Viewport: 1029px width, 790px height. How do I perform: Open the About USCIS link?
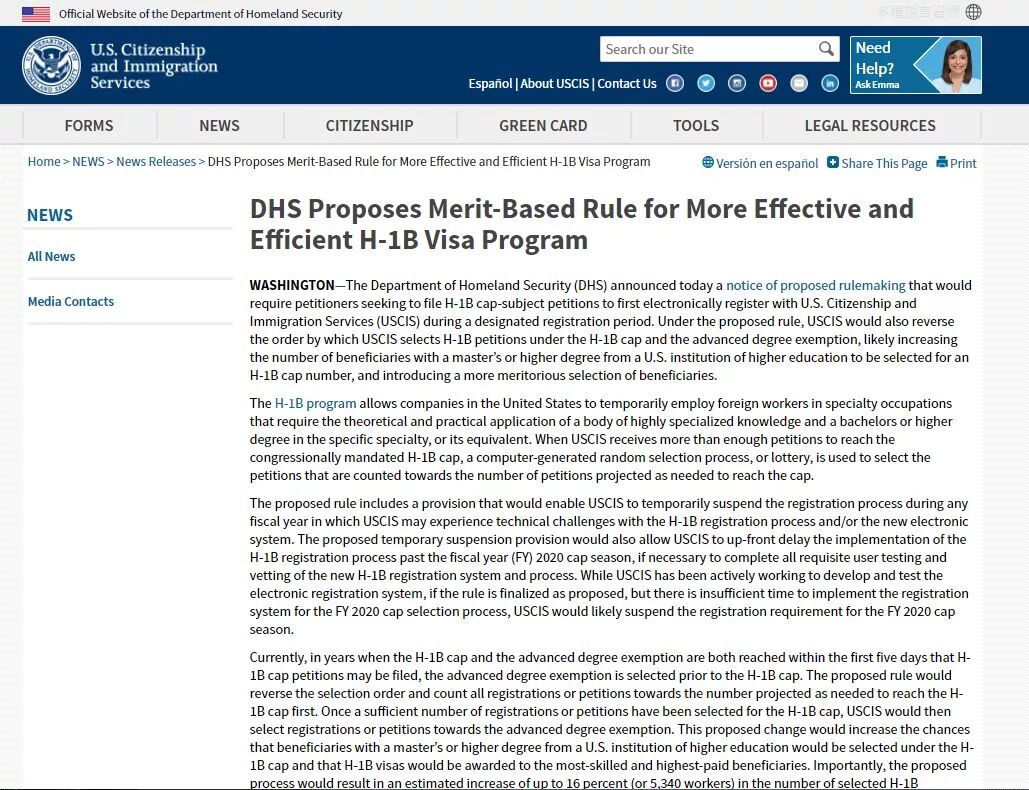tap(555, 83)
